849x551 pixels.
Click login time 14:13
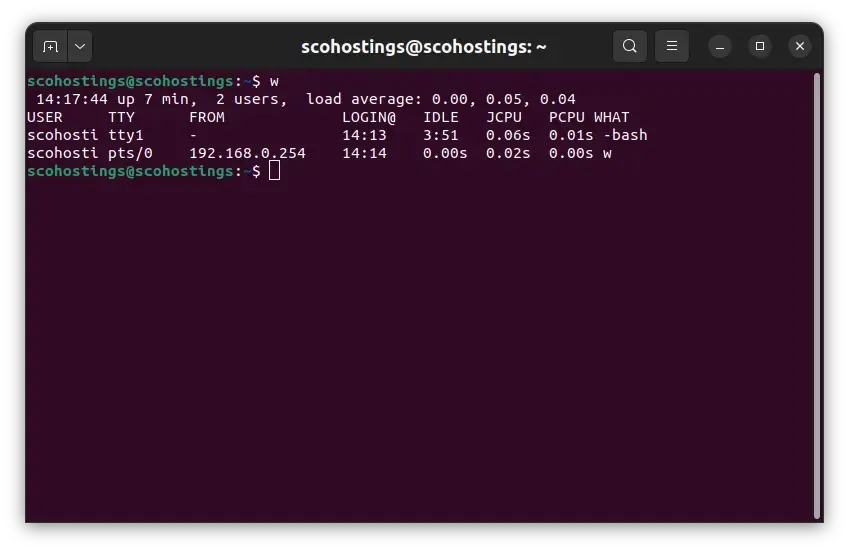364,135
